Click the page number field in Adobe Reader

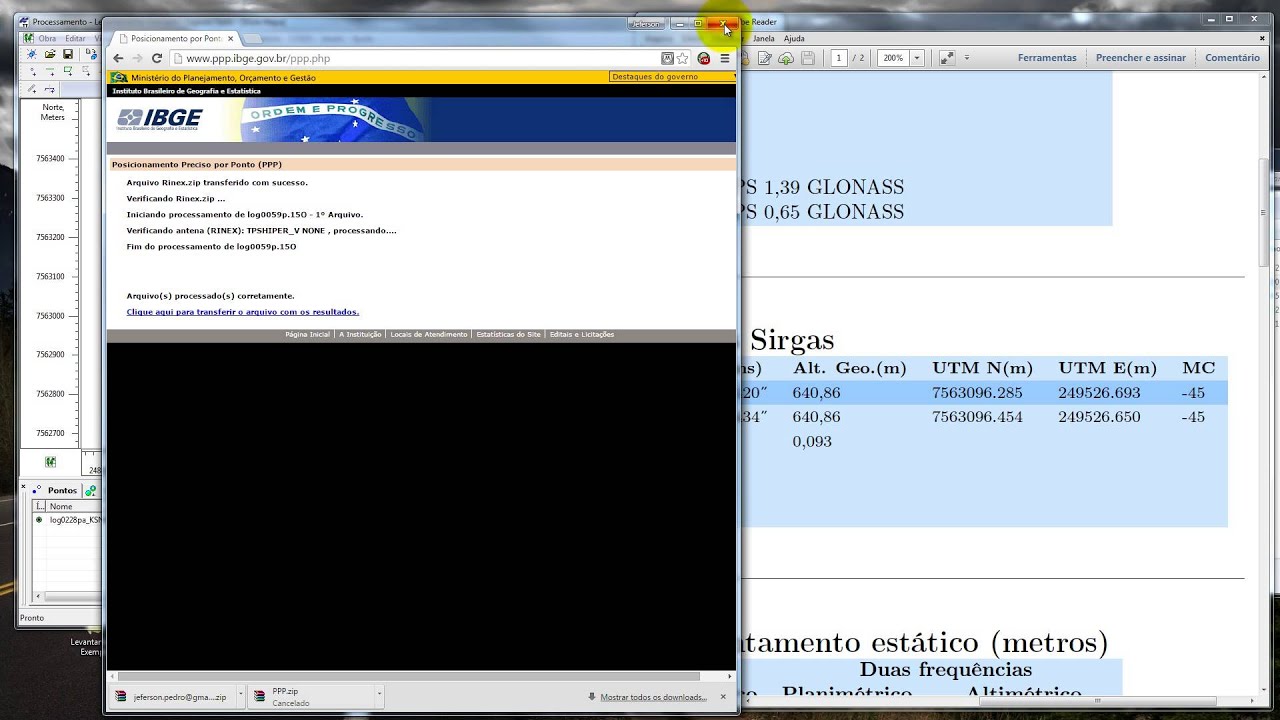pos(839,58)
